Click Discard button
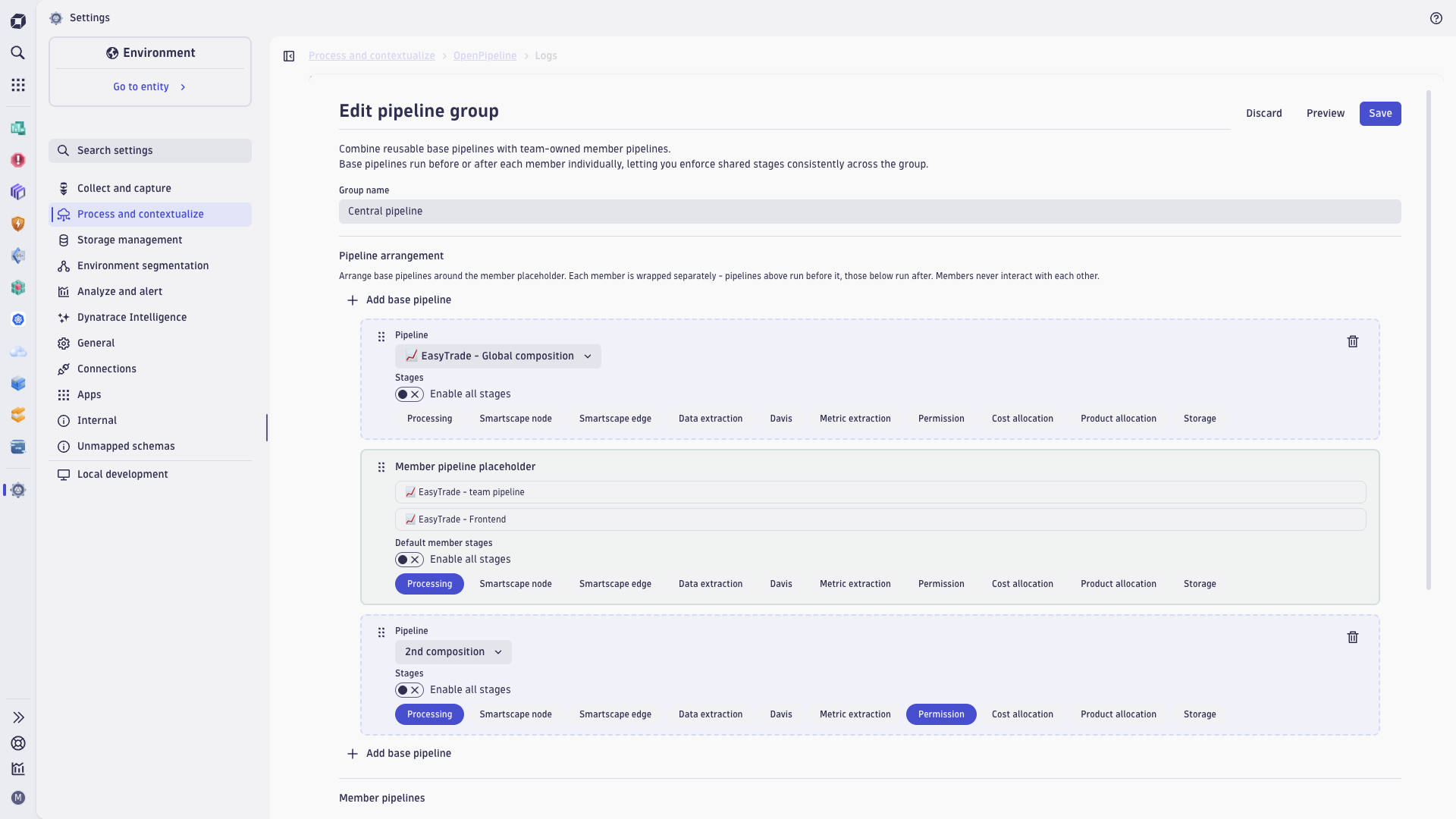Image resolution: width=1456 pixels, height=819 pixels. [x=1263, y=114]
